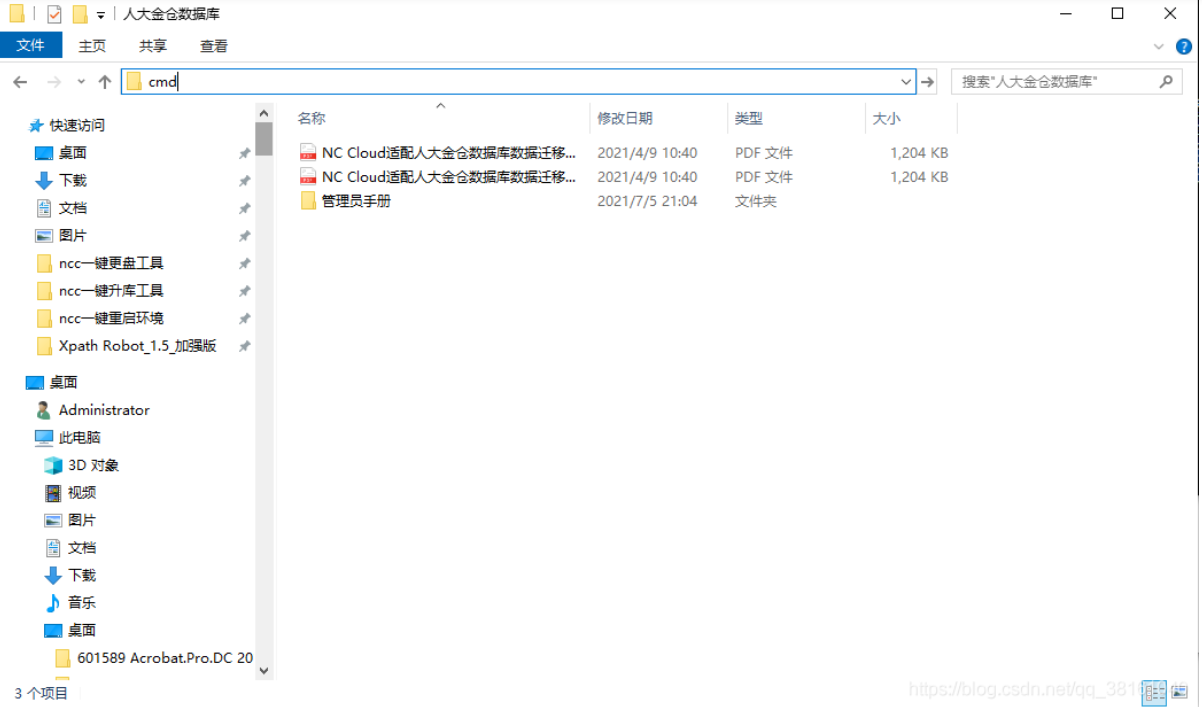The height and width of the screenshot is (707, 1202).
Task: Click the Properties checkmark icon in title bar
Action: click(x=54, y=14)
